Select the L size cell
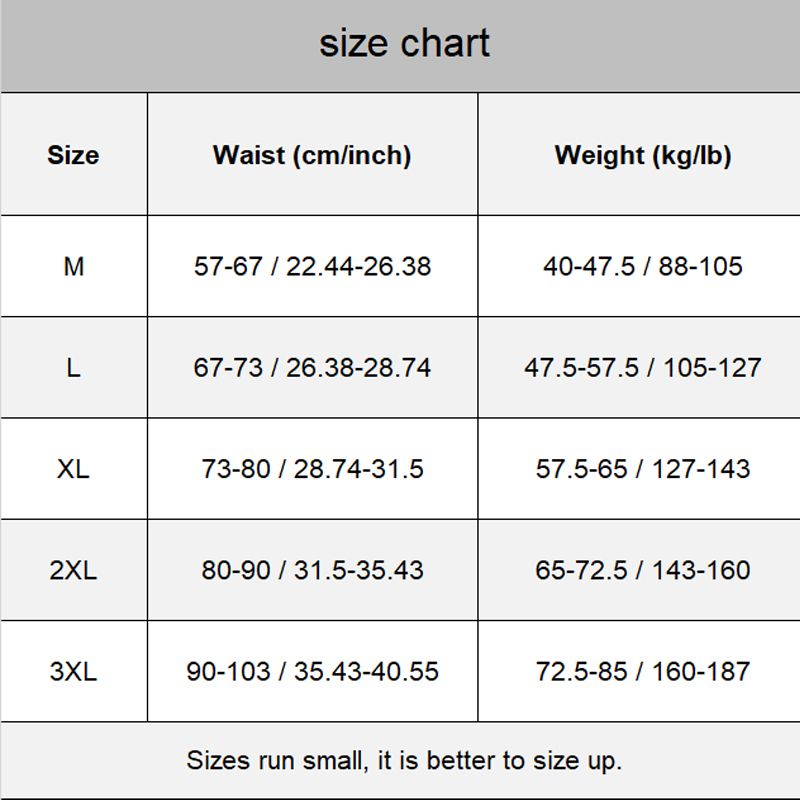This screenshot has height=800, width=800. point(73,368)
